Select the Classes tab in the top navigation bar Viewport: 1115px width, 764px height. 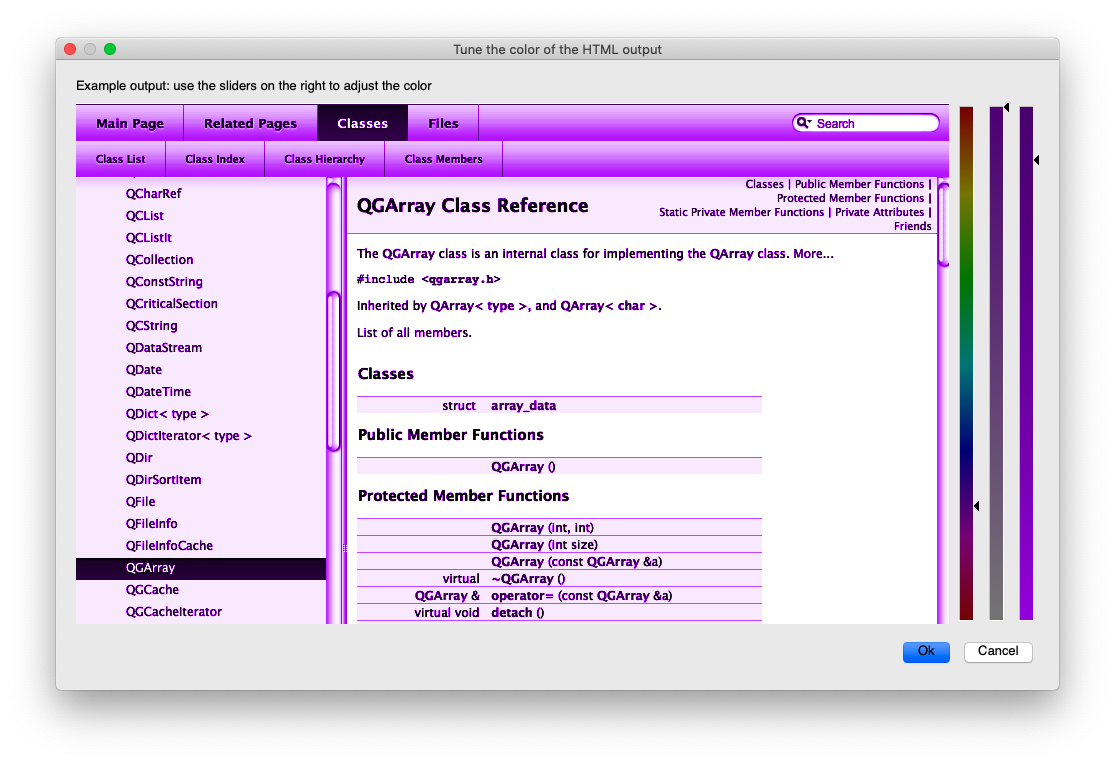tap(363, 123)
